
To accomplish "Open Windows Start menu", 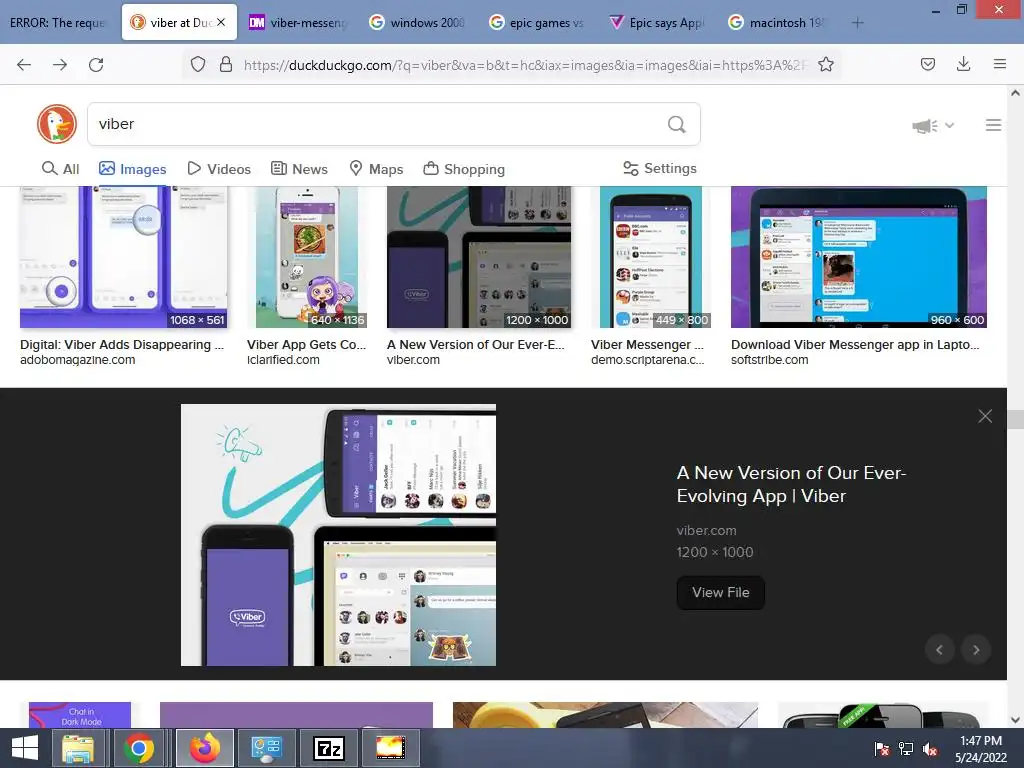I will coord(25,748).
